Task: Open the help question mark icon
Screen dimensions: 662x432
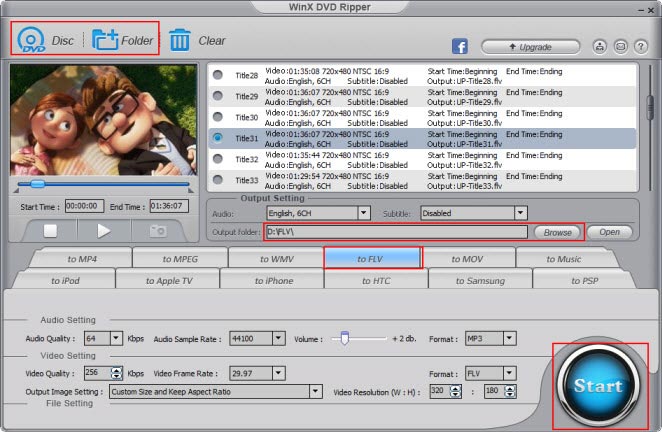Action: [x=641, y=46]
